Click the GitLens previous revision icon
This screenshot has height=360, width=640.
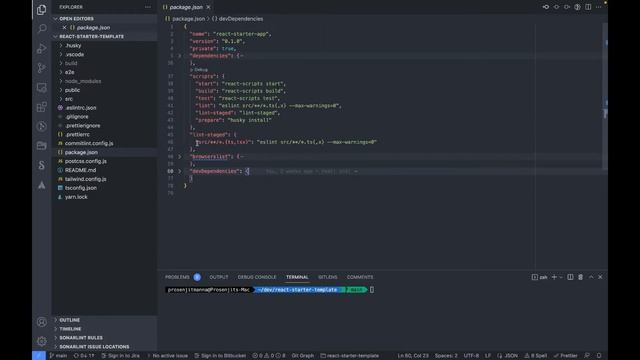click(x=556, y=7)
